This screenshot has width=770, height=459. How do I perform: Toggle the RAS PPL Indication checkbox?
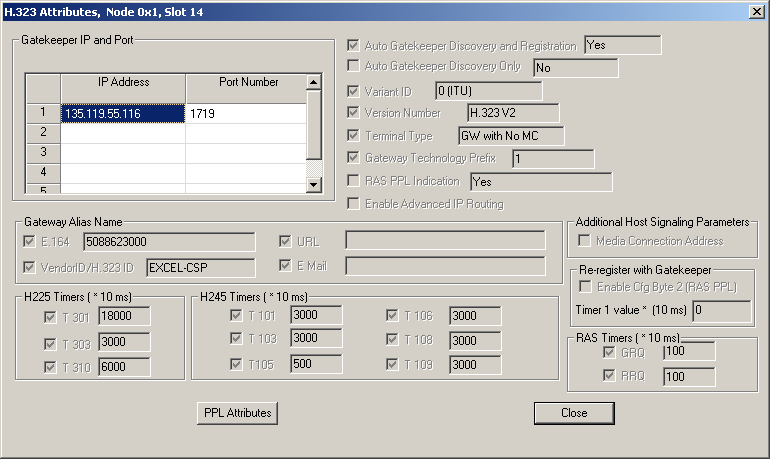(353, 181)
